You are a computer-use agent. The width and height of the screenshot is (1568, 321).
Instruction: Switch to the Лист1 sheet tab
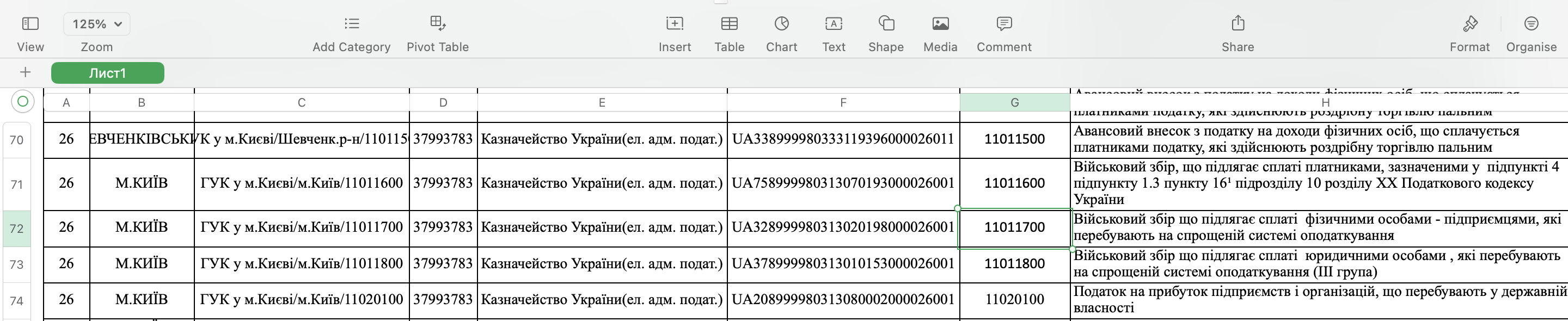coord(108,73)
